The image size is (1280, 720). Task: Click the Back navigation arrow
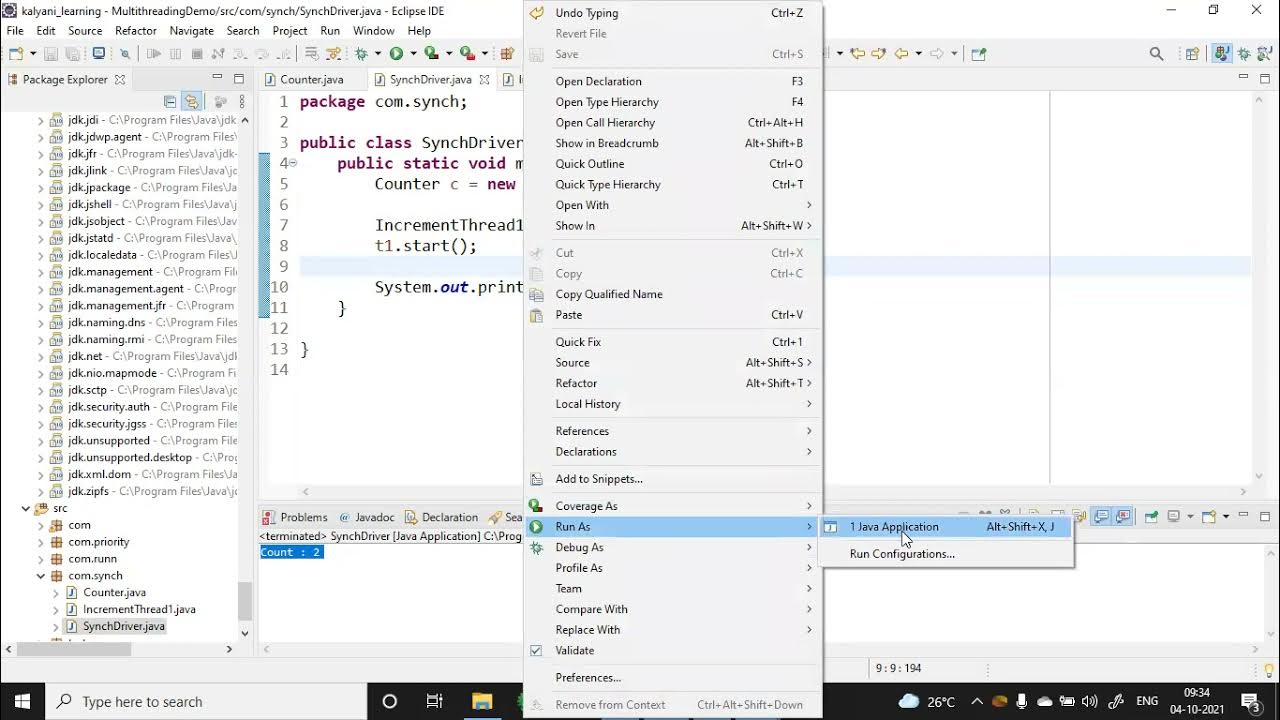(902, 54)
